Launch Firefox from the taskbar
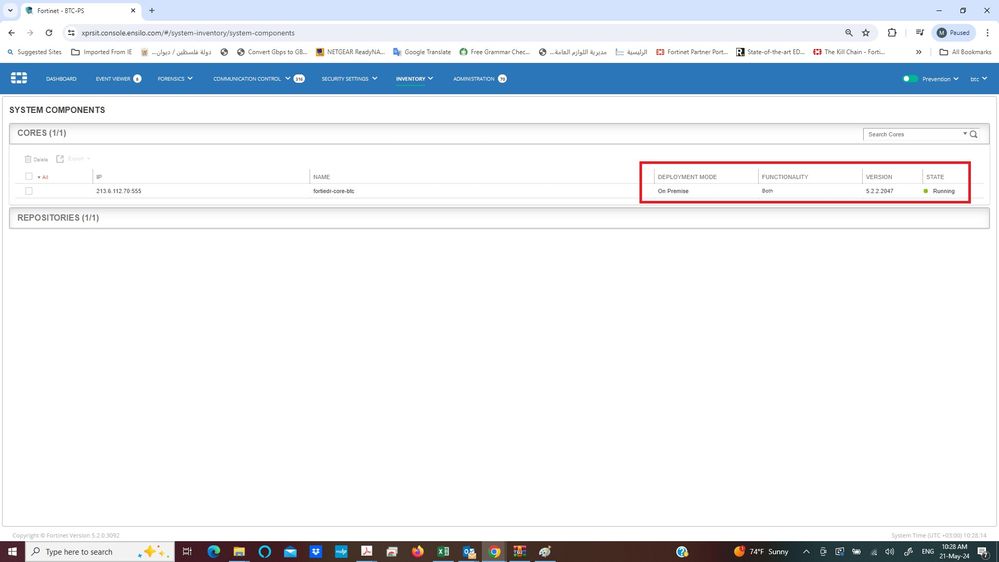 pyautogui.click(x=417, y=551)
